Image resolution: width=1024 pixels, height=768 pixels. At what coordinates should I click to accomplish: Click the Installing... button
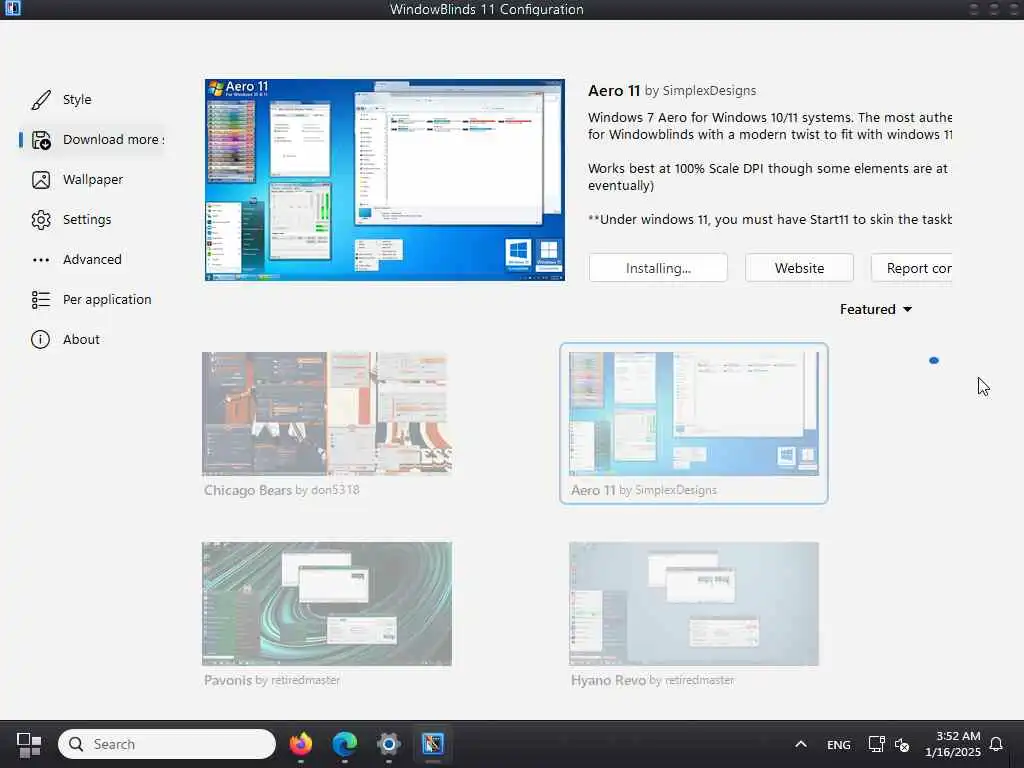pos(658,268)
